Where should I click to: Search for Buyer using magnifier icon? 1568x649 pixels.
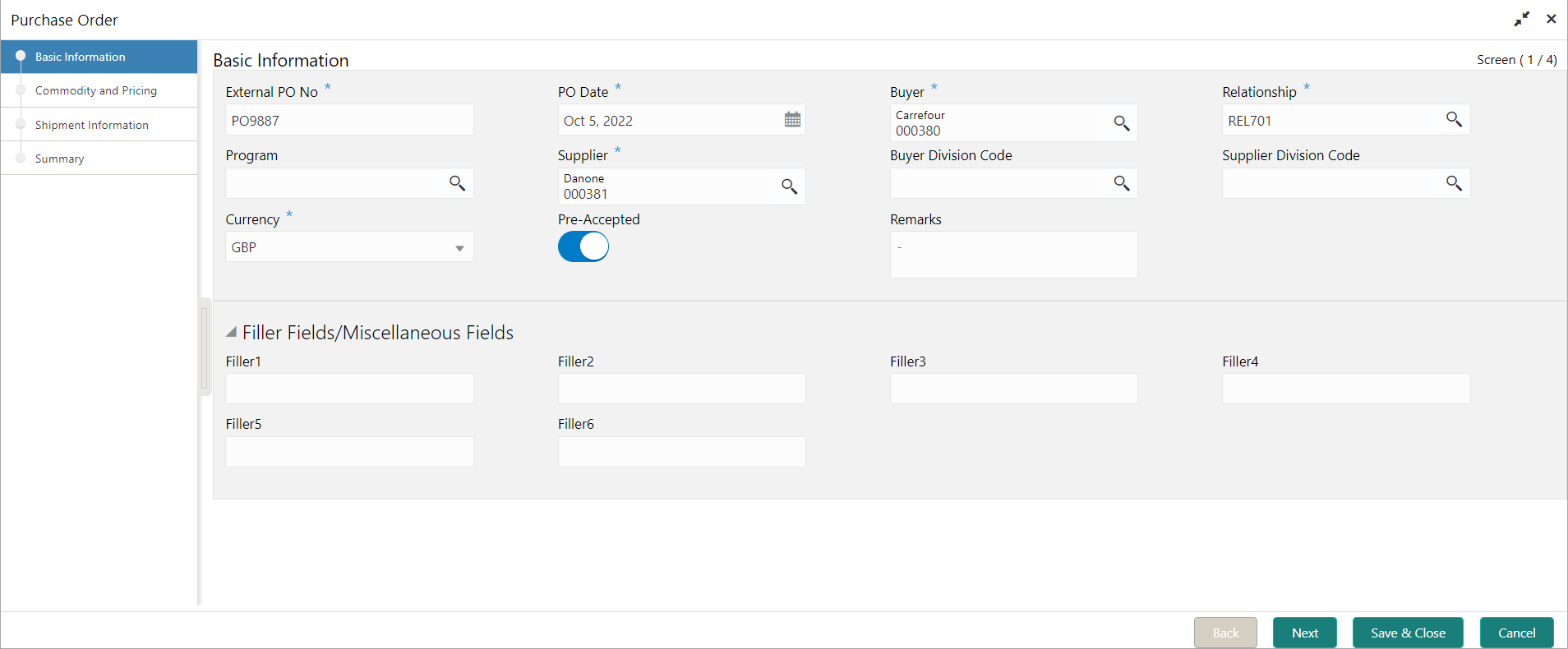1122,123
